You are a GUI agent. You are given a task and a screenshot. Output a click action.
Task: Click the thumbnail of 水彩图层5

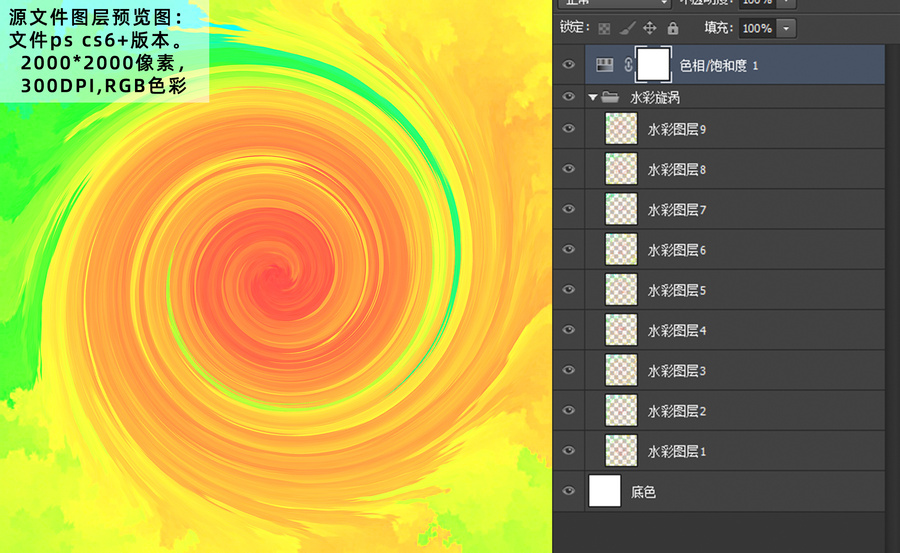coord(621,289)
